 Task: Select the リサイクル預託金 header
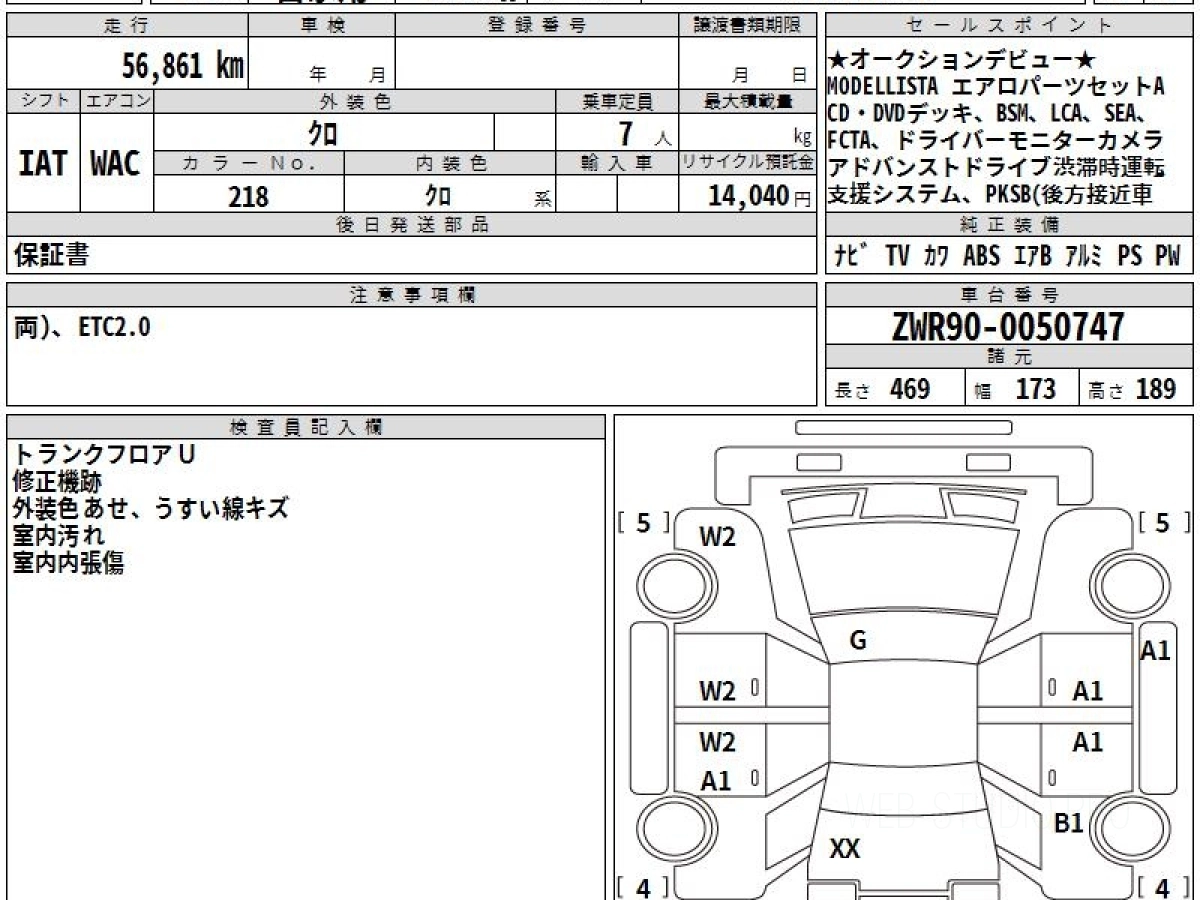point(748,163)
